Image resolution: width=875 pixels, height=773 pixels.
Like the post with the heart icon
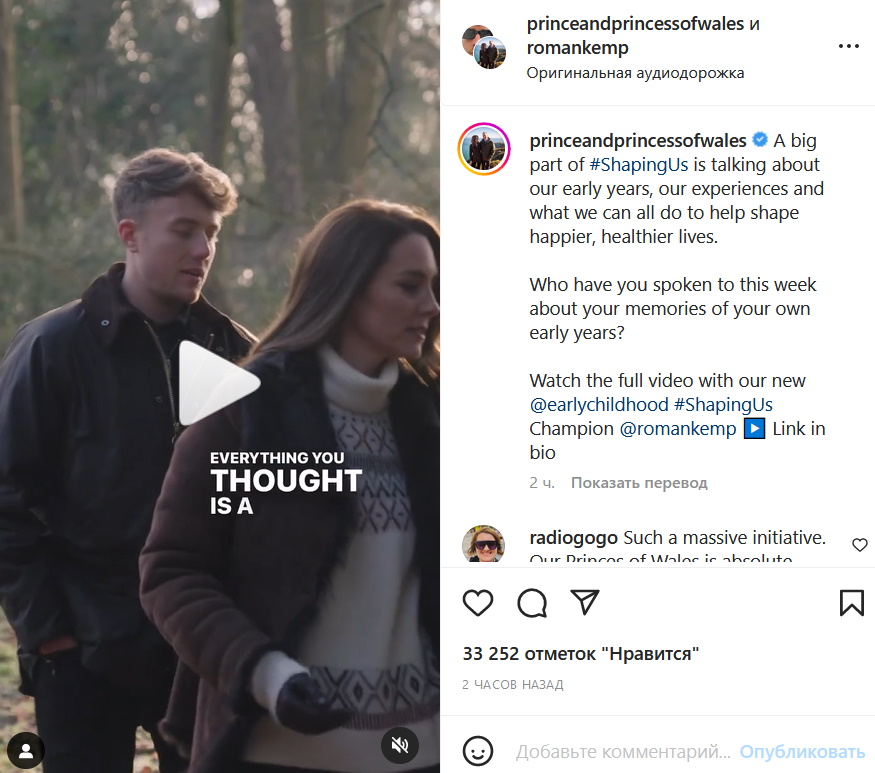tap(478, 603)
